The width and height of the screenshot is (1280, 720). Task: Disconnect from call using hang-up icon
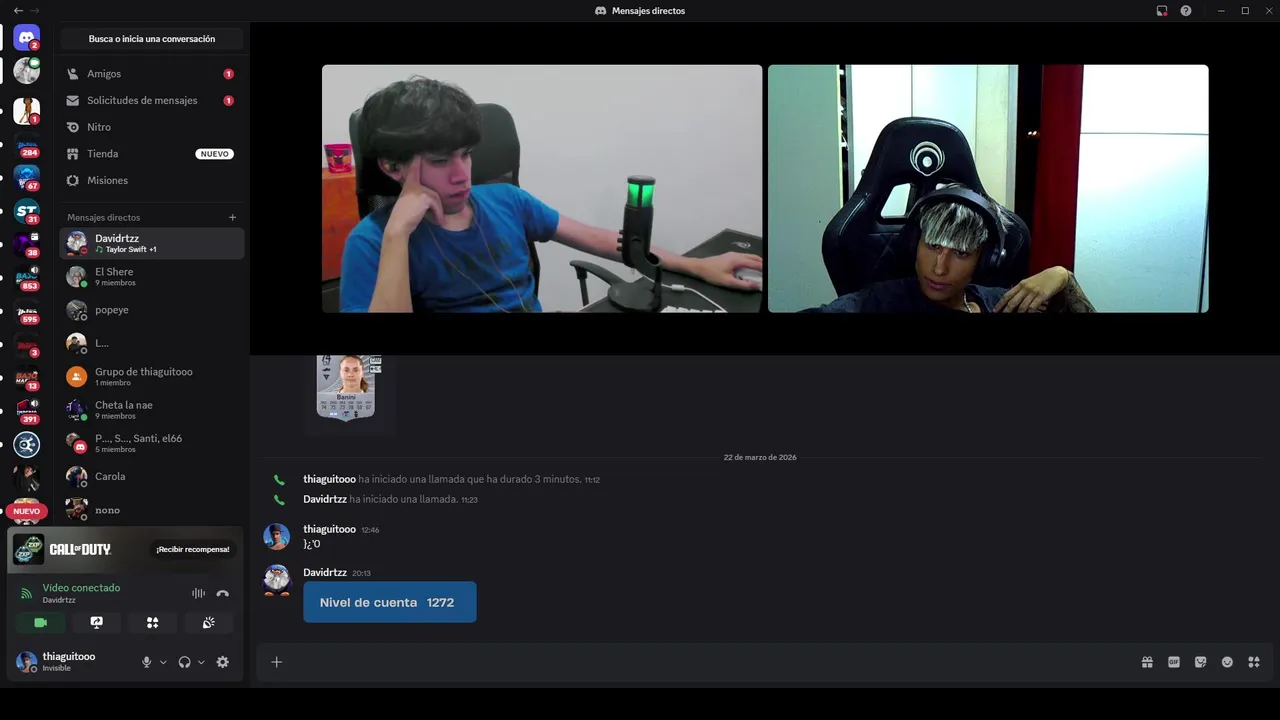[222, 593]
